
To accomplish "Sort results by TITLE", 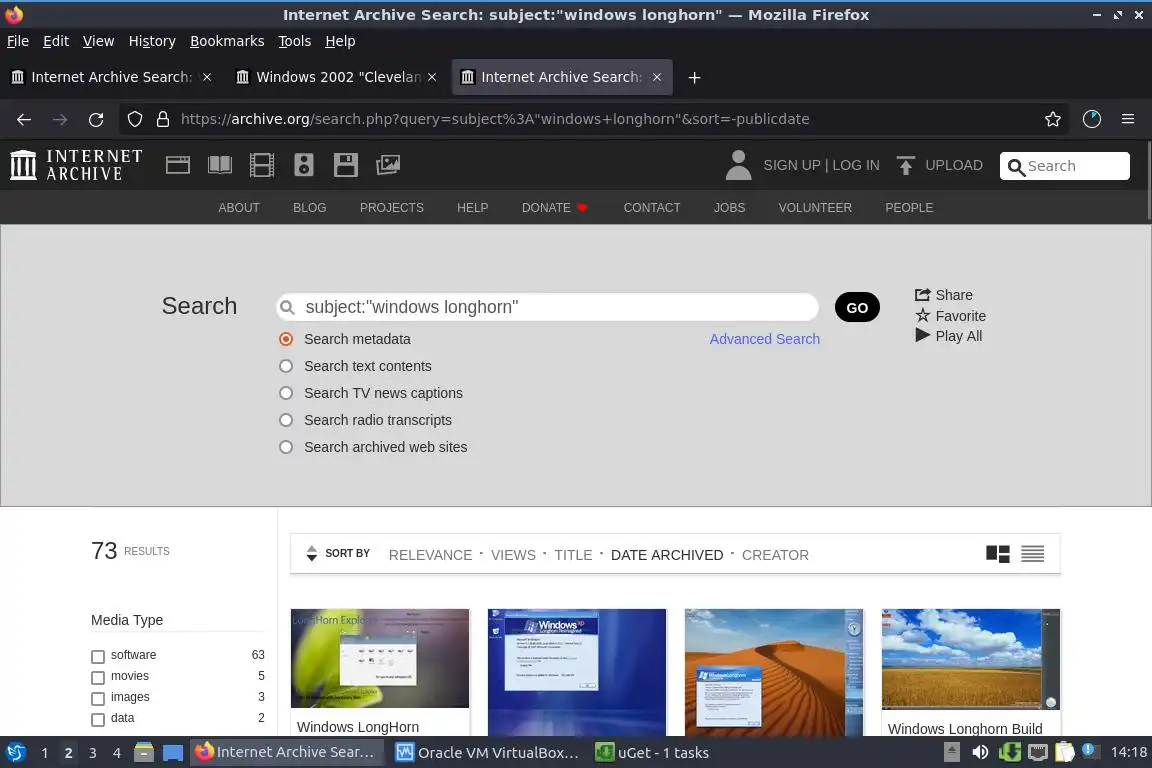I will [x=573, y=555].
